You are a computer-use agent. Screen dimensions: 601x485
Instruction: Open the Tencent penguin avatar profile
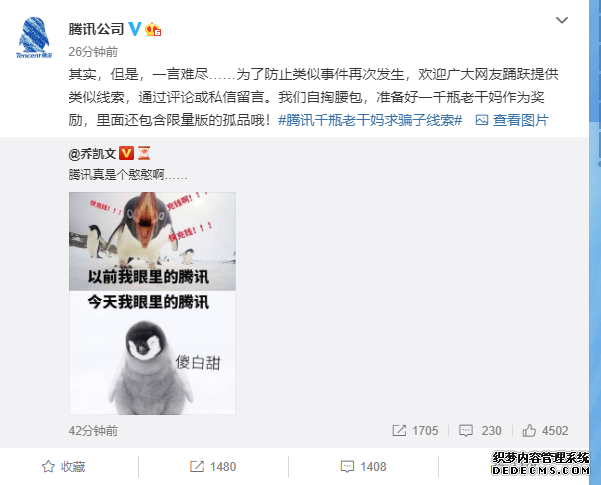click(34, 38)
